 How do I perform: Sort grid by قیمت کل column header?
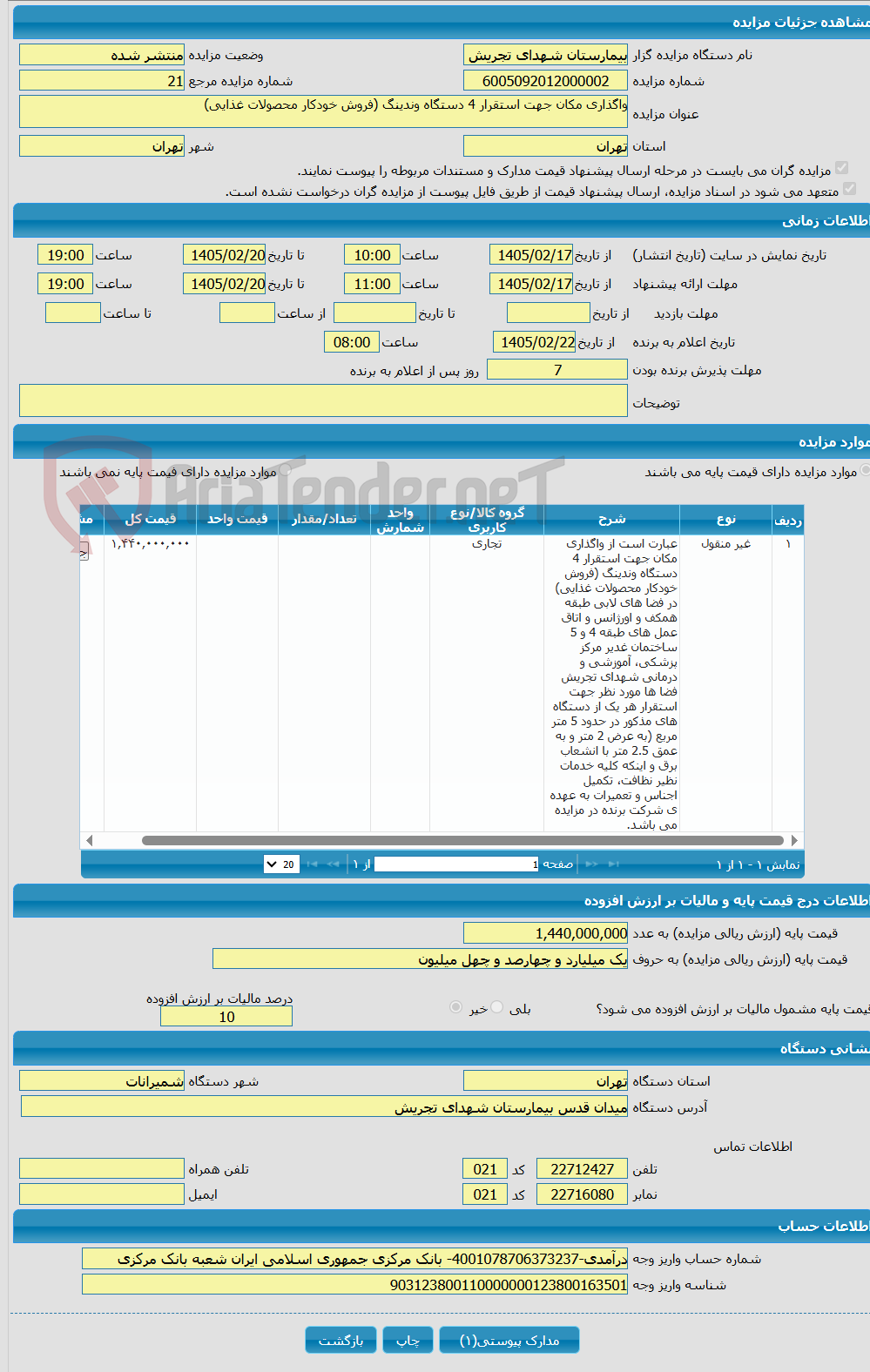(x=151, y=519)
